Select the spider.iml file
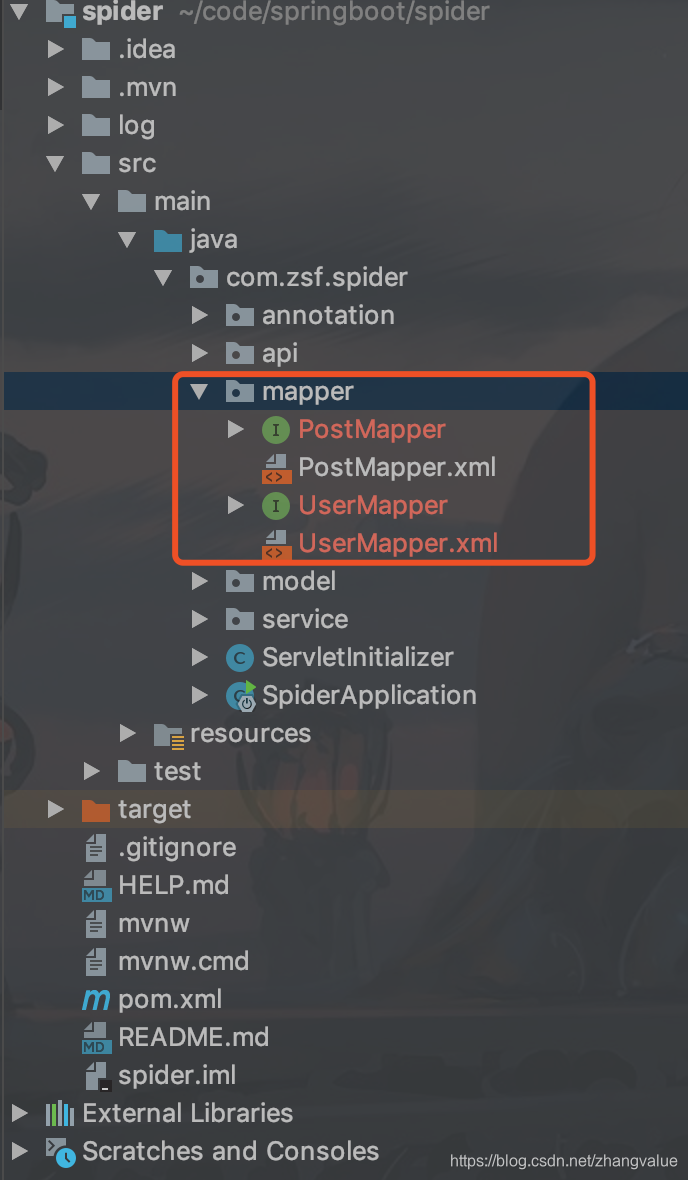This screenshot has height=1180, width=688. pyautogui.click(x=177, y=1075)
